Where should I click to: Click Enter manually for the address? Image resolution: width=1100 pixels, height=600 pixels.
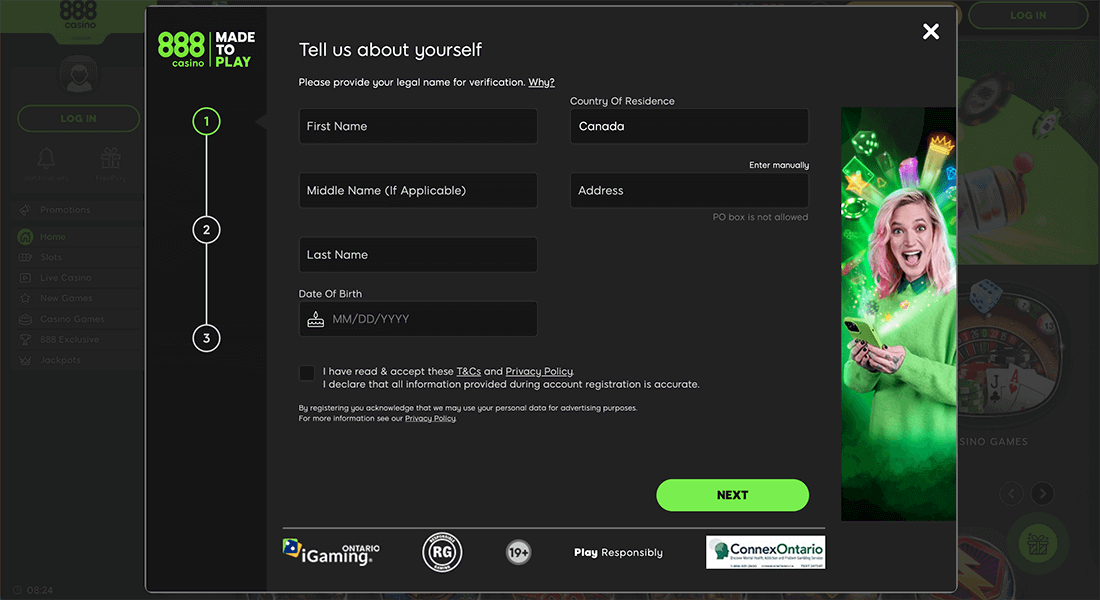click(779, 164)
